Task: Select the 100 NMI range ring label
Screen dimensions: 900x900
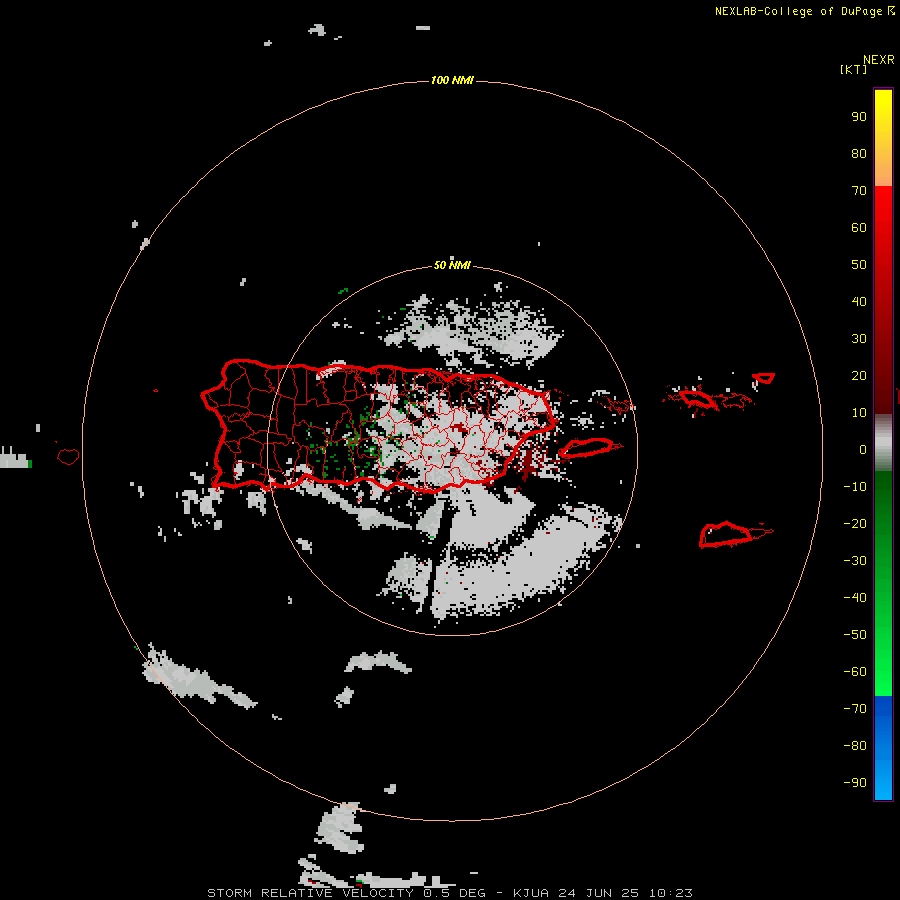Action: (452, 80)
